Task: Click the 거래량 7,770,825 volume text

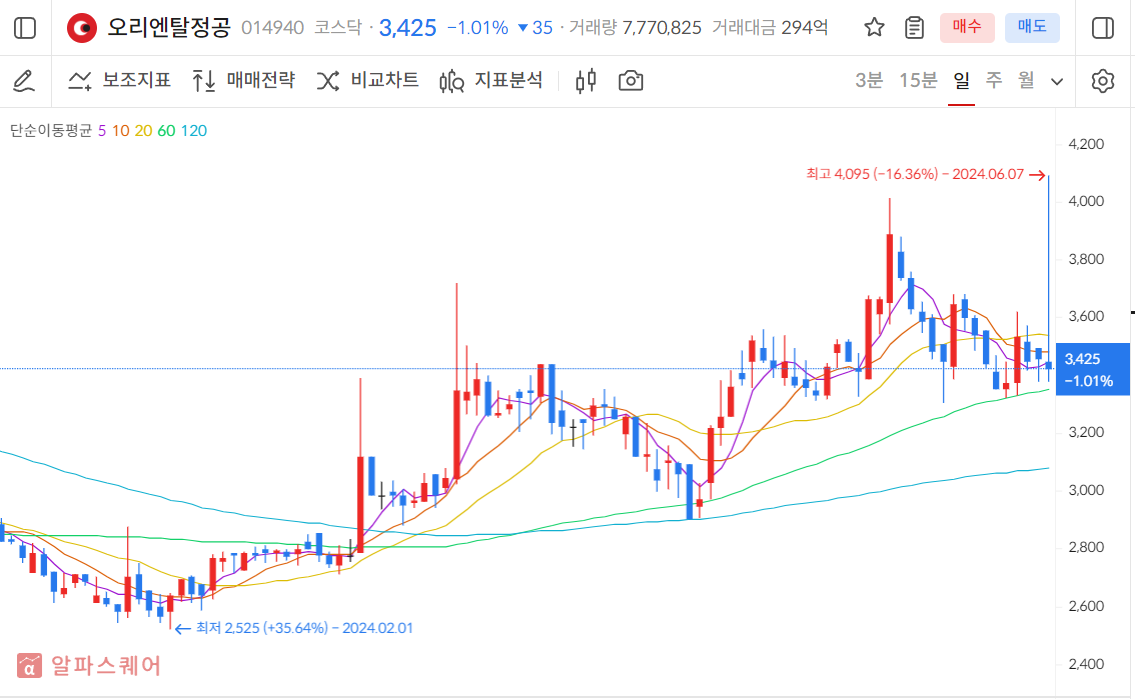Action: pyautogui.click(x=636, y=28)
